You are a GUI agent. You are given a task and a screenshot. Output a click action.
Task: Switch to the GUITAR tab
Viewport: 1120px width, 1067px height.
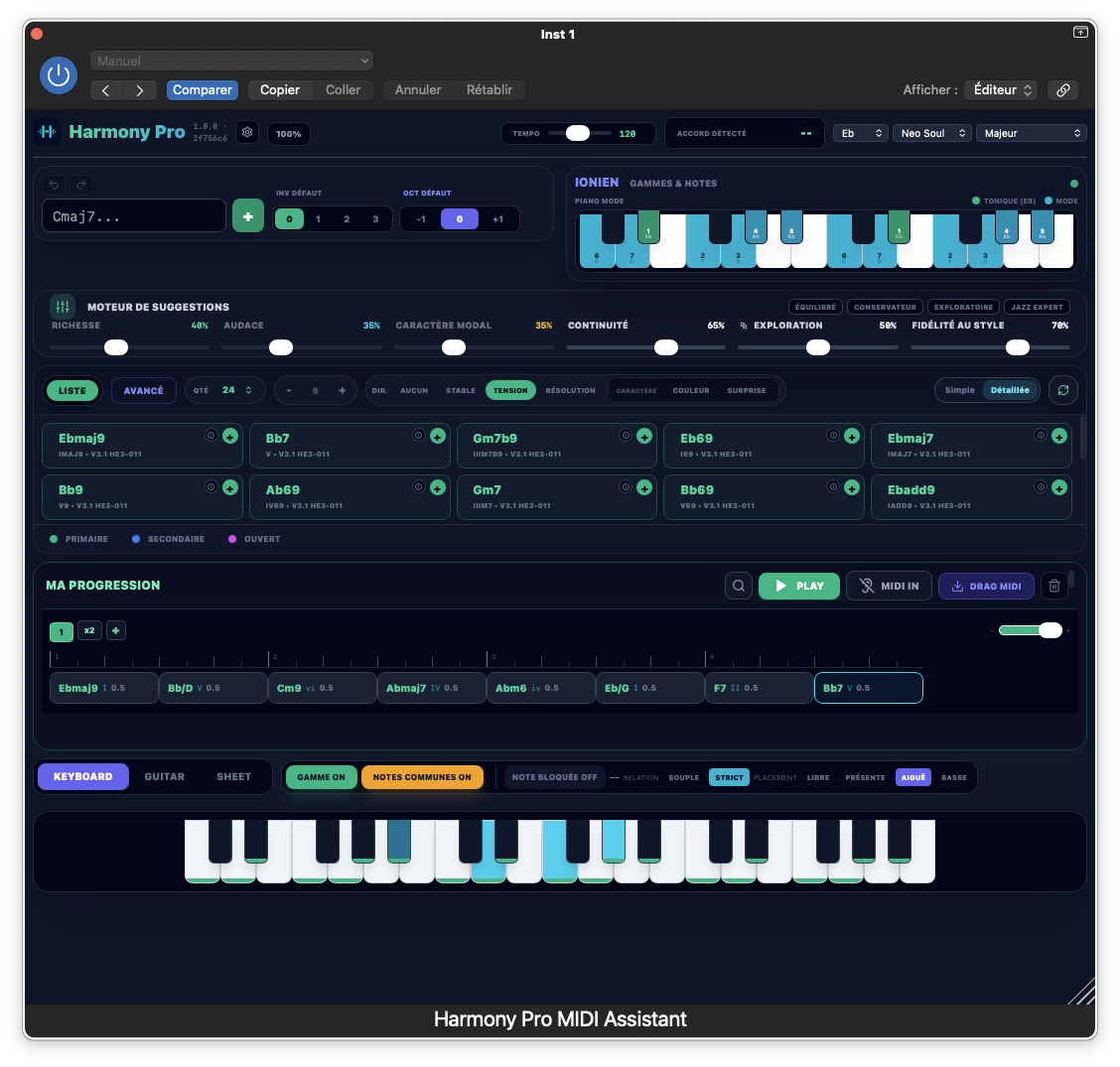coord(164,776)
